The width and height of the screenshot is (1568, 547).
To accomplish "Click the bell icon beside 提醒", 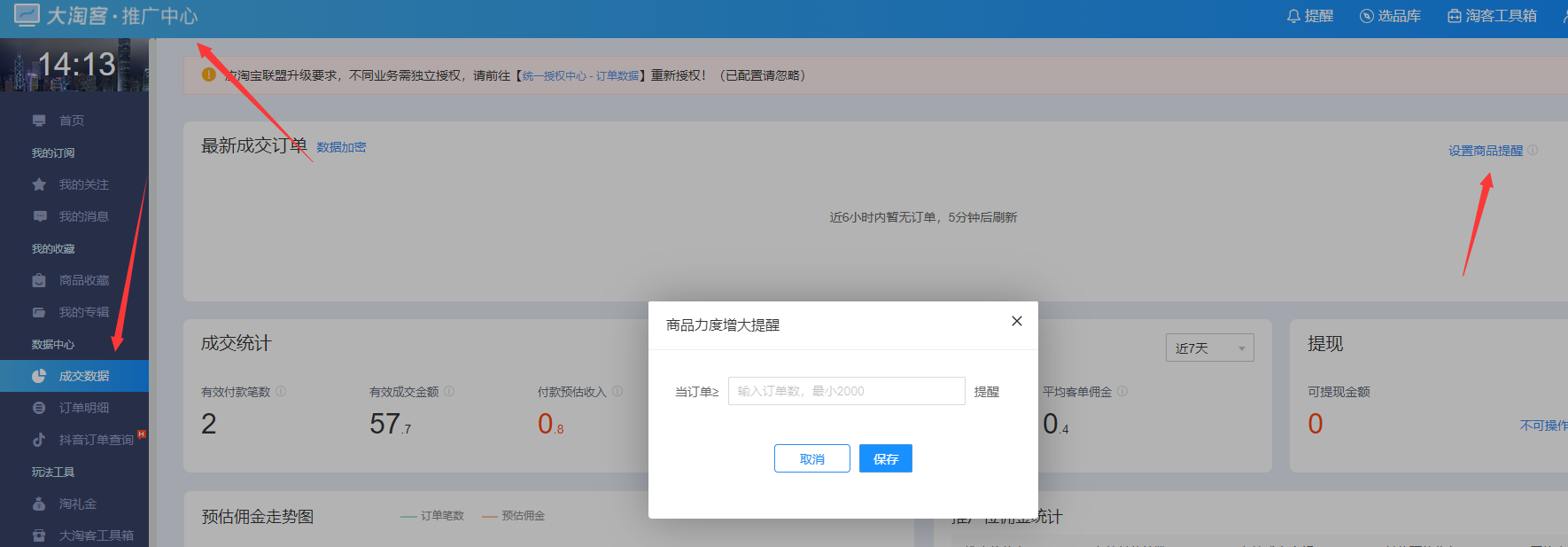I will coord(1293,16).
